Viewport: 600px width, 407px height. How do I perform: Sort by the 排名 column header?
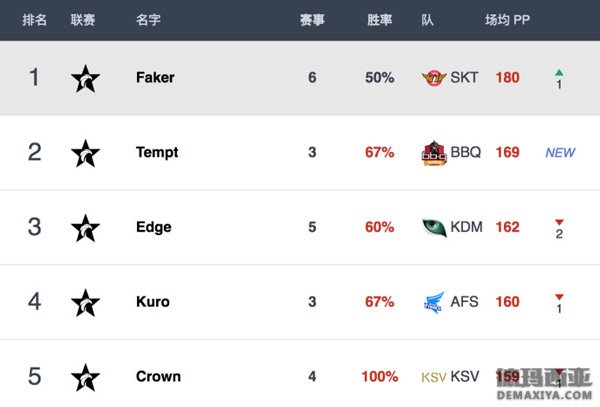(x=34, y=20)
